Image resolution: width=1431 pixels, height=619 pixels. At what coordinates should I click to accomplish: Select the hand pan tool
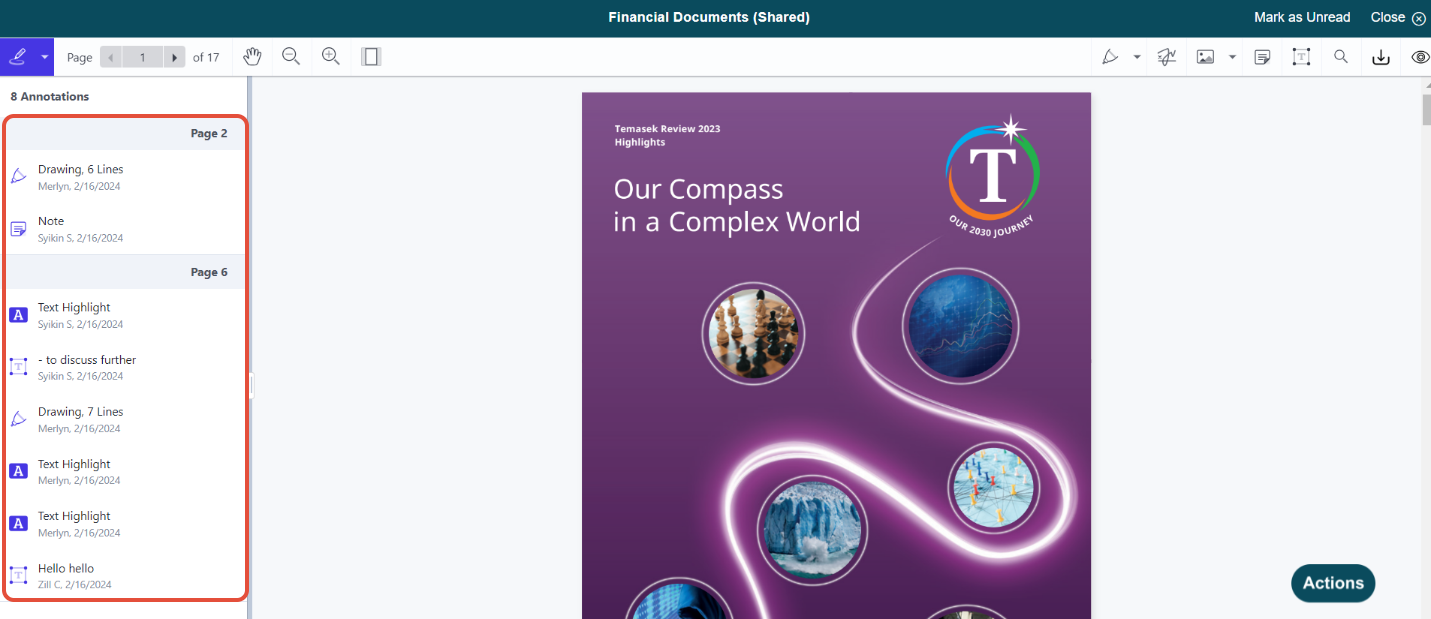tap(253, 57)
